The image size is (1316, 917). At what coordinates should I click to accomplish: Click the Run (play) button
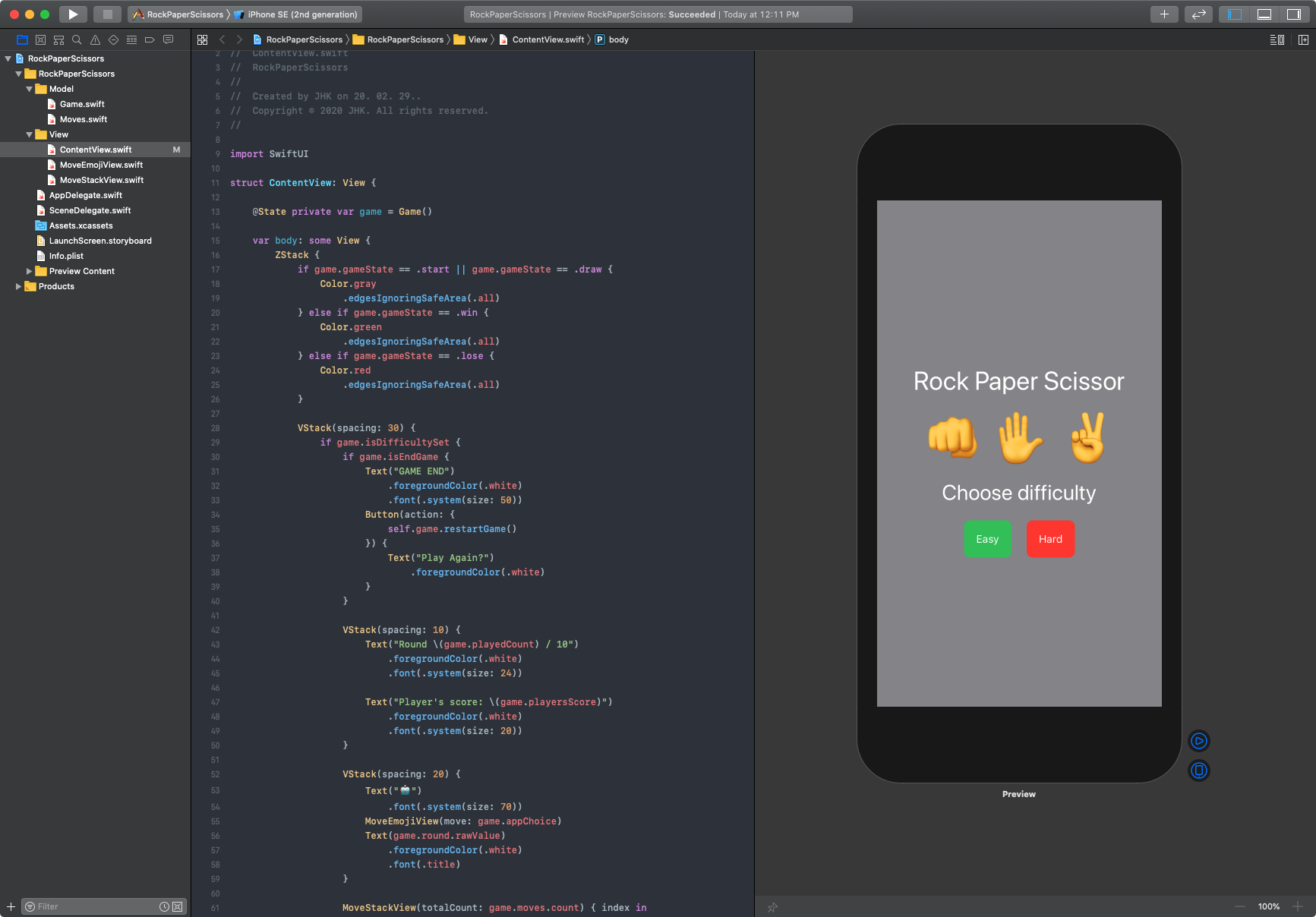click(x=73, y=14)
